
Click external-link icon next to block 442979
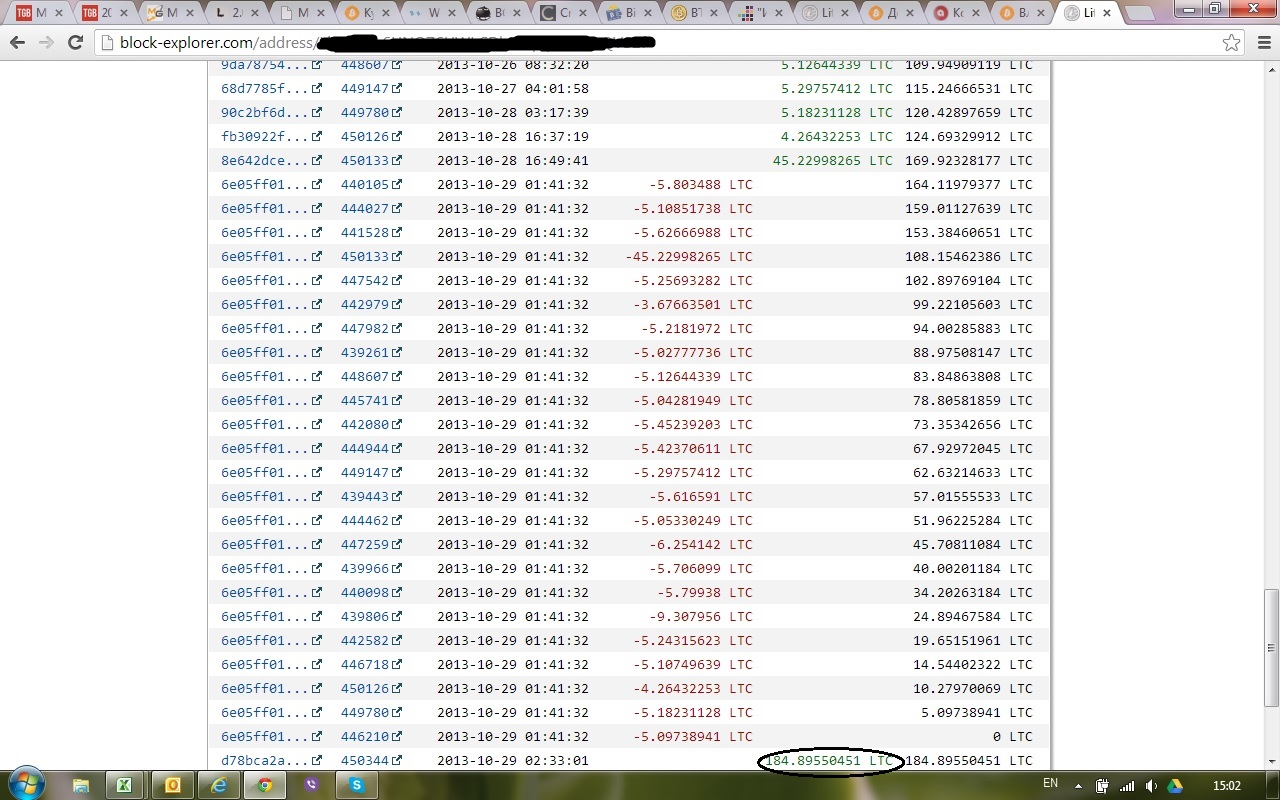(397, 304)
